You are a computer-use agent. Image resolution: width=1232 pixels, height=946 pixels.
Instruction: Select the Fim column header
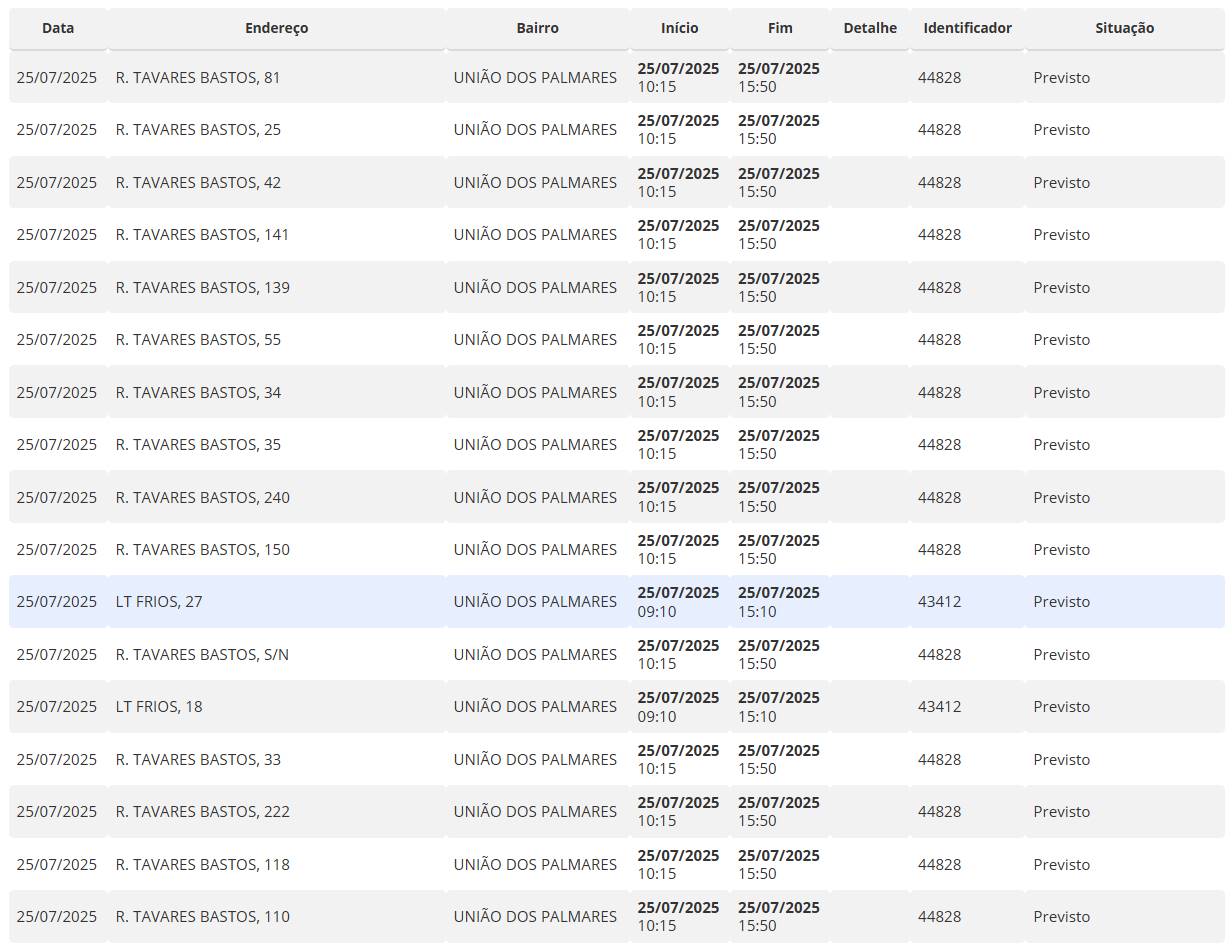pyautogui.click(x=780, y=28)
